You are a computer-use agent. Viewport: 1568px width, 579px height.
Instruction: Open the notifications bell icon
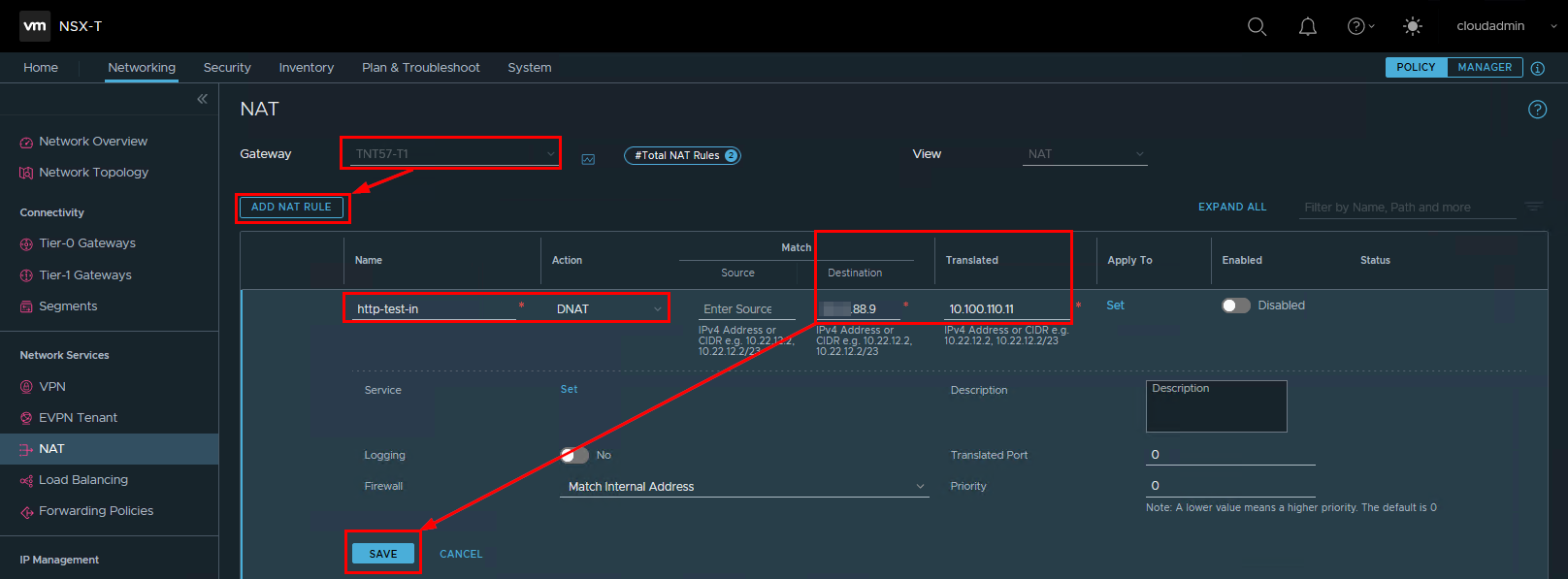click(1308, 26)
